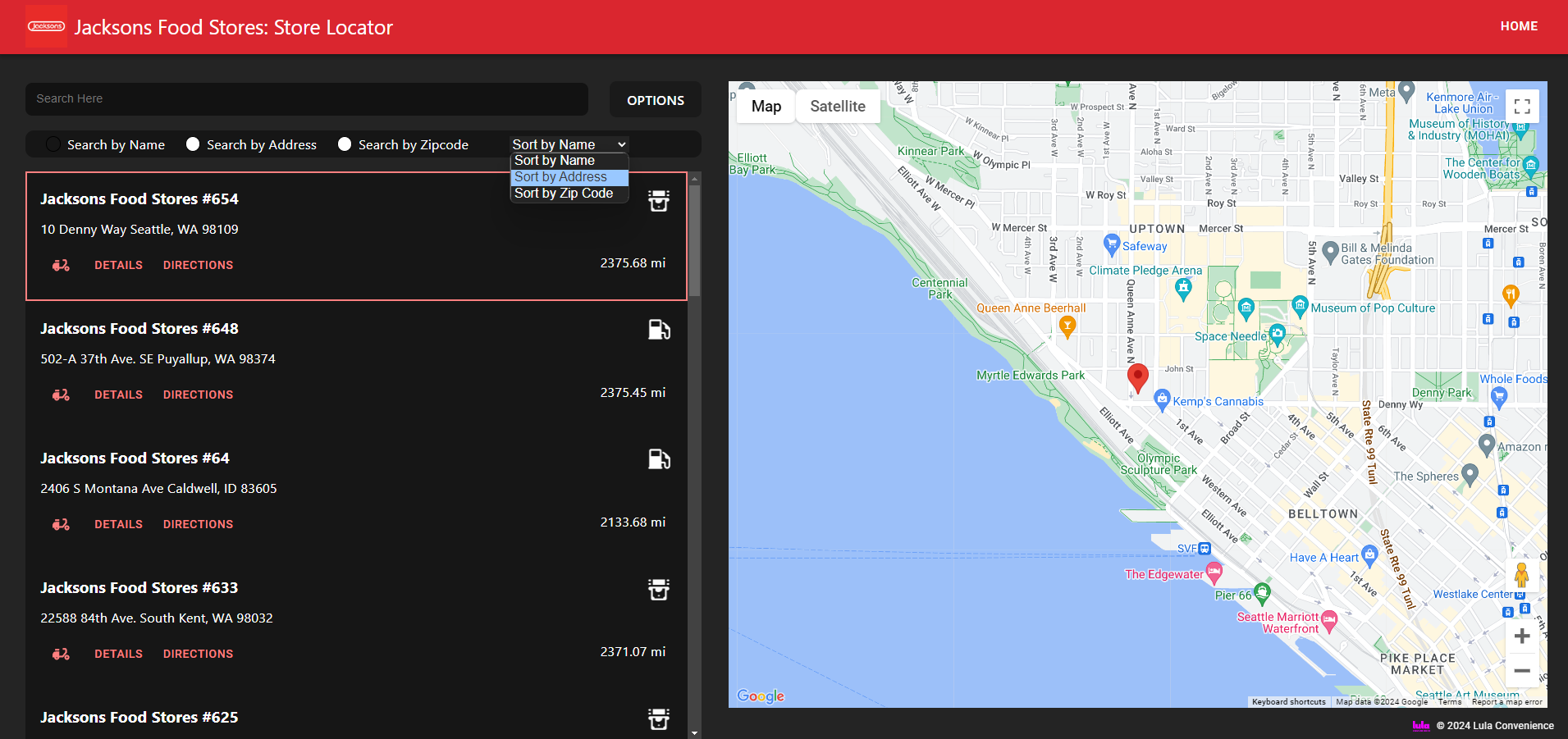The width and height of the screenshot is (1568, 739).
Task: Click the delivery scooter icon for Store #648
Action: coord(62,395)
